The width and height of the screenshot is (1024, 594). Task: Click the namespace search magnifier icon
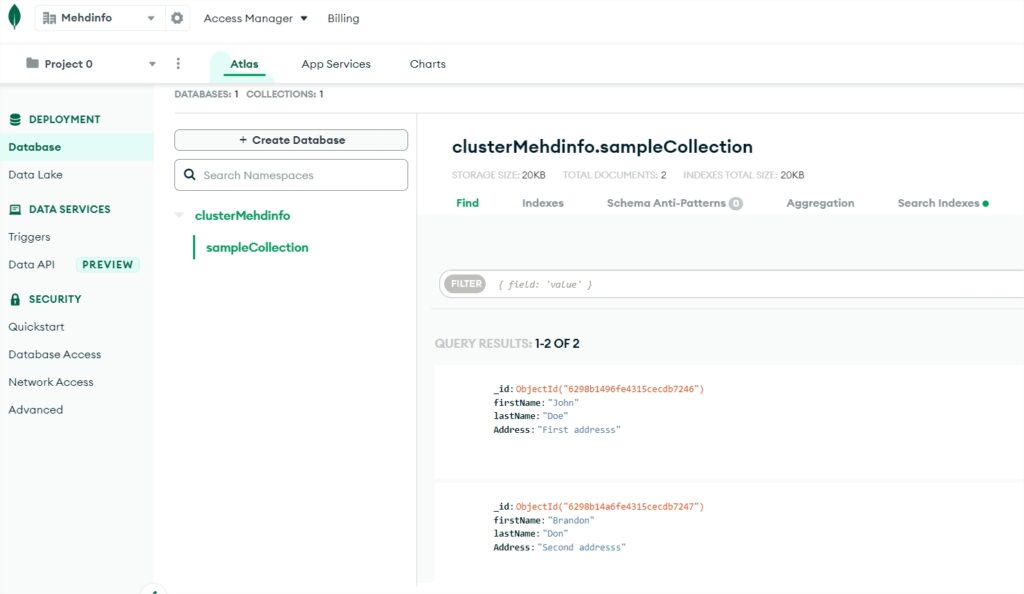point(189,174)
